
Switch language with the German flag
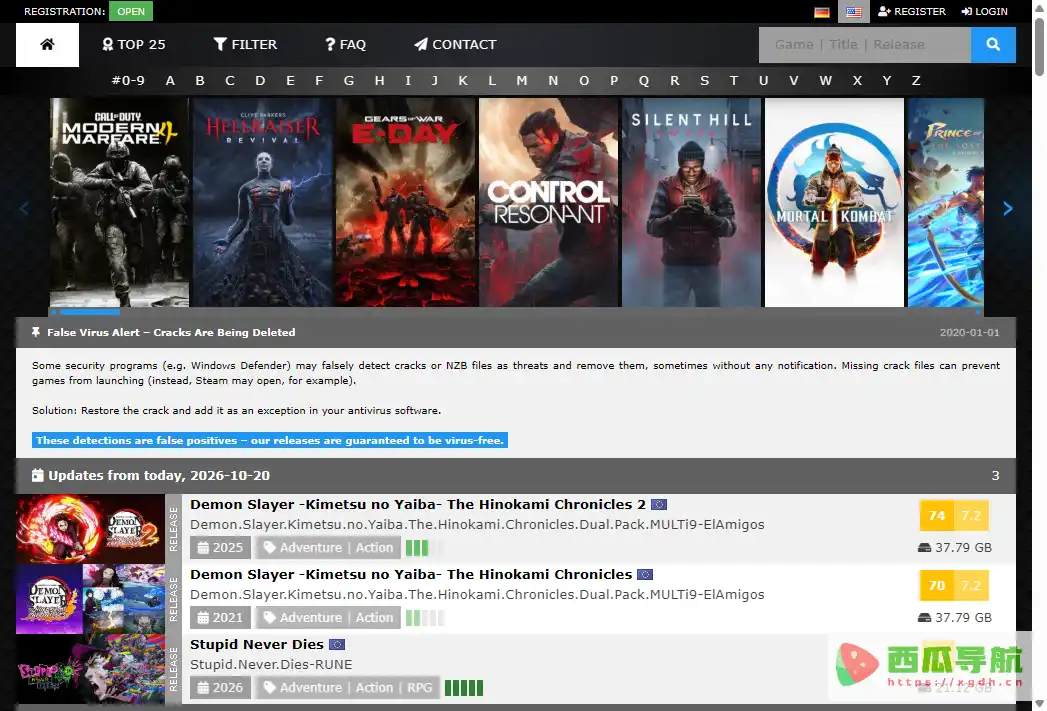[x=822, y=11]
